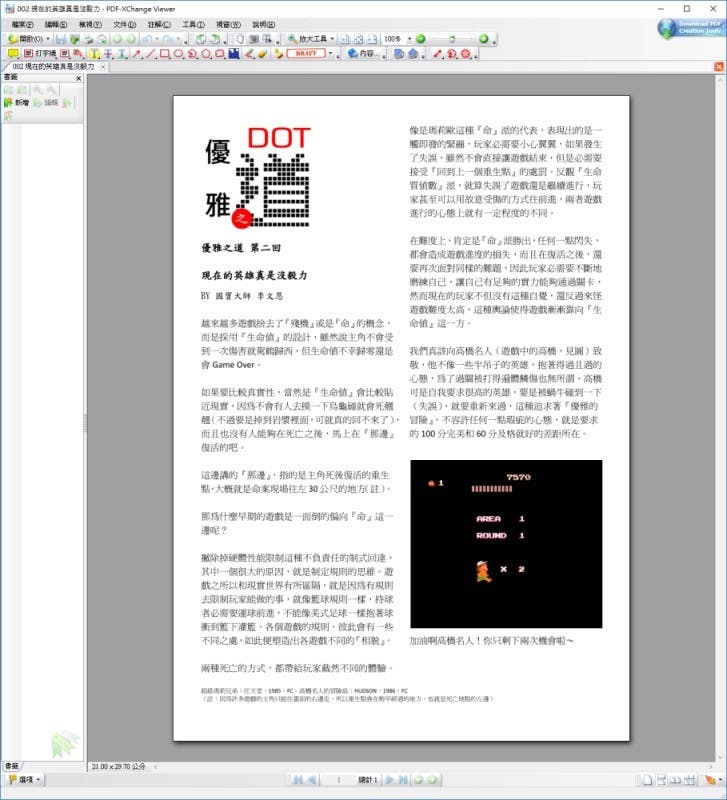Click the green minus zoom-out button
The image size is (727, 800).
coord(420,39)
